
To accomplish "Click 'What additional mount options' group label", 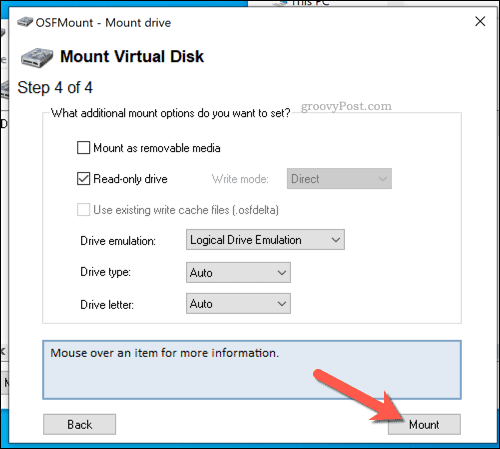I will point(171,113).
